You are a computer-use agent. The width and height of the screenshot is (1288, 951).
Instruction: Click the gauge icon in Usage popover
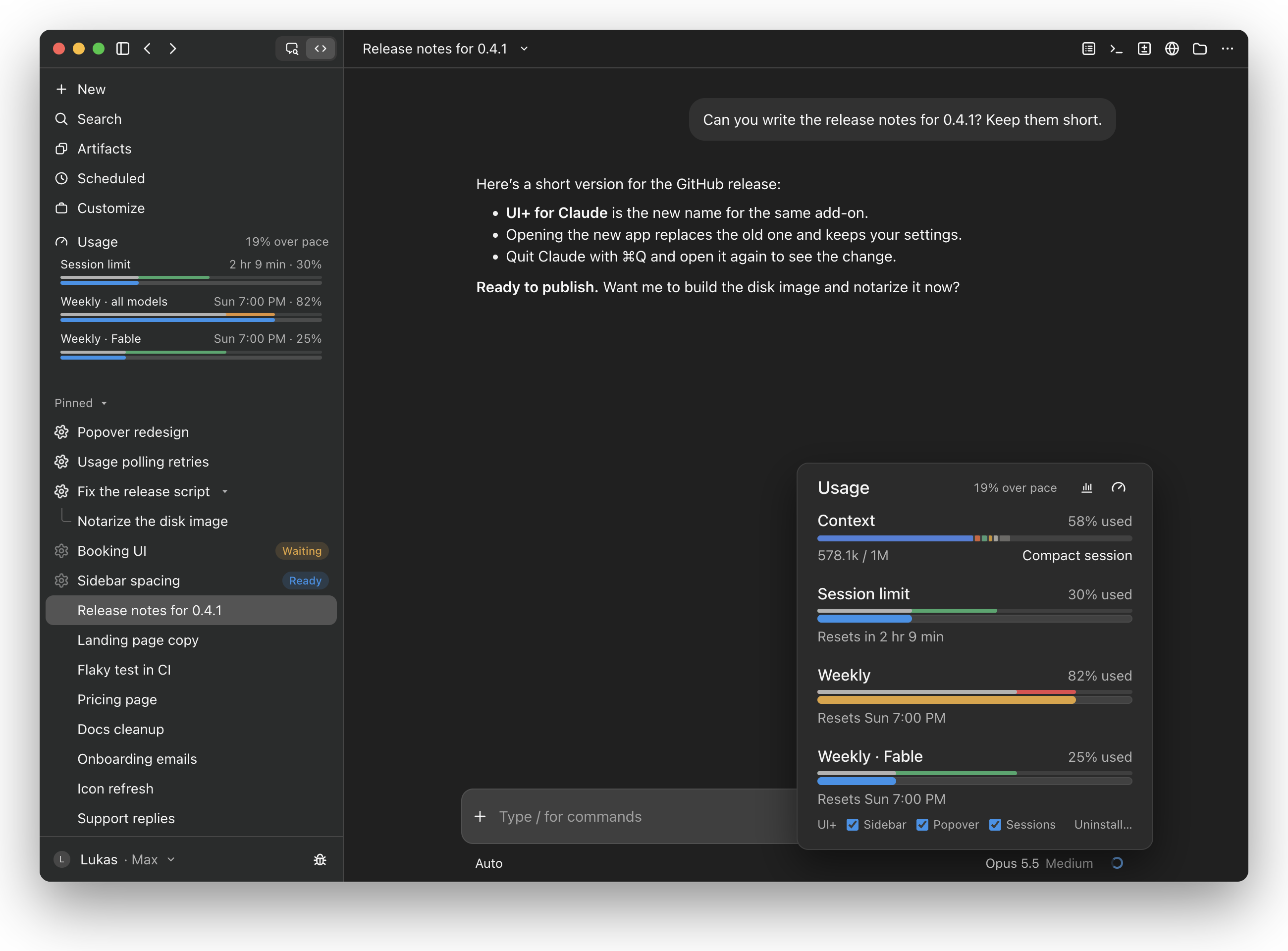(1118, 487)
